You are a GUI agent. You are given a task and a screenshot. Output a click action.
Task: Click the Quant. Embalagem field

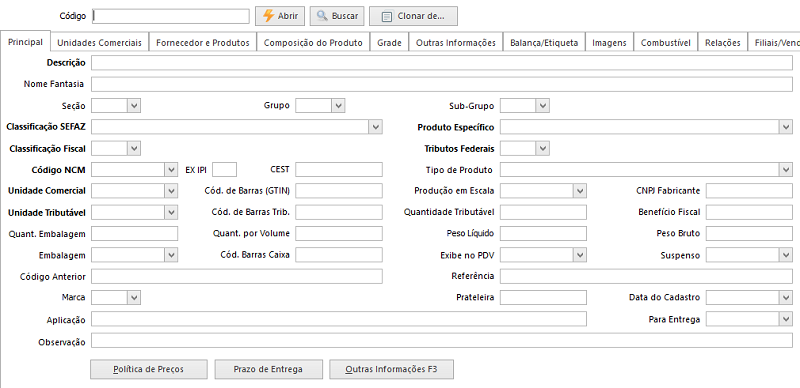(135, 233)
